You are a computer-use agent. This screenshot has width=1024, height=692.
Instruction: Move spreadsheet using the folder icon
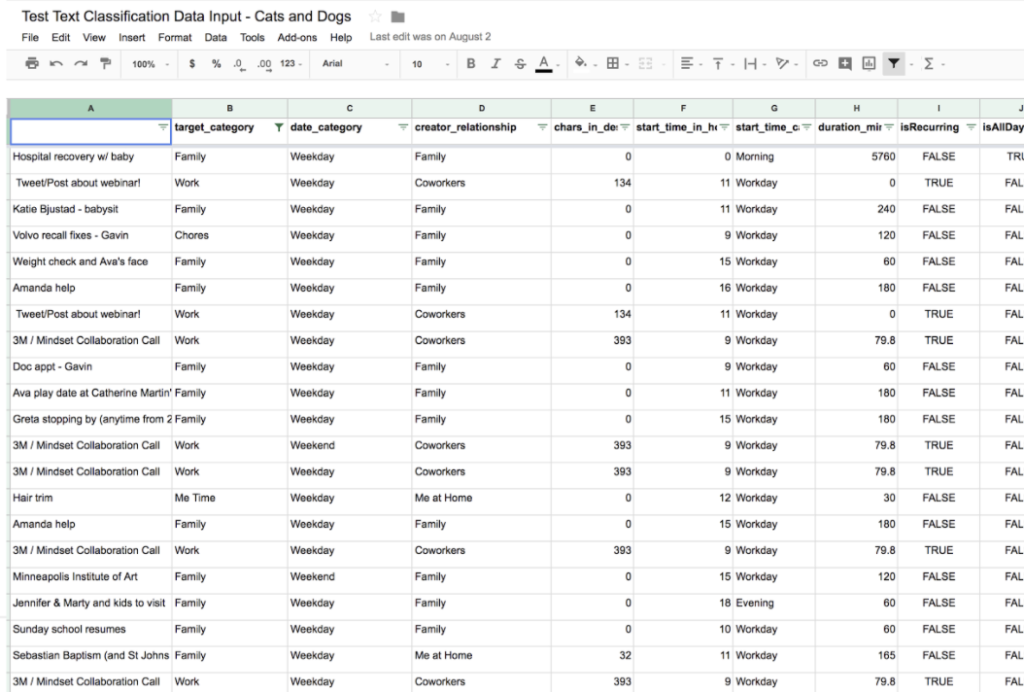pos(398,16)
